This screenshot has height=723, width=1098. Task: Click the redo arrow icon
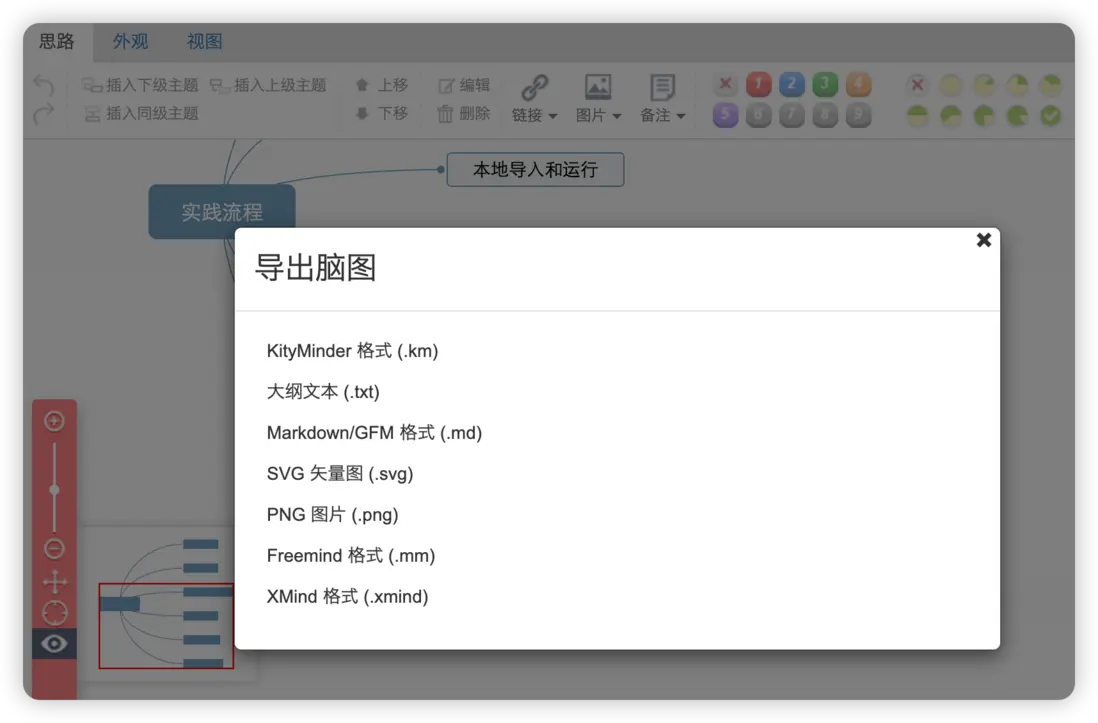coord(43,113)
